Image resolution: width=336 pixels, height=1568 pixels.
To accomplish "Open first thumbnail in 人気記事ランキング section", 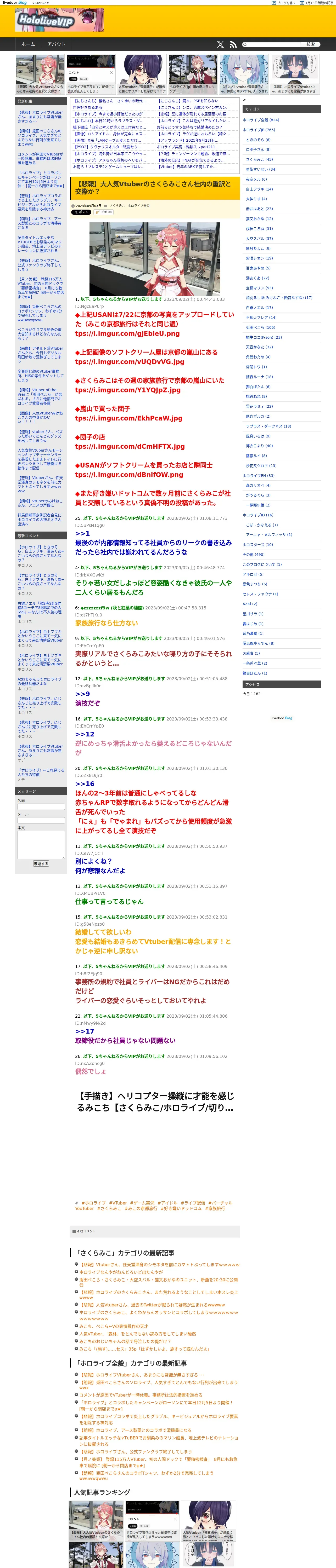I will pyautogui.click(x=96, y=1520).
